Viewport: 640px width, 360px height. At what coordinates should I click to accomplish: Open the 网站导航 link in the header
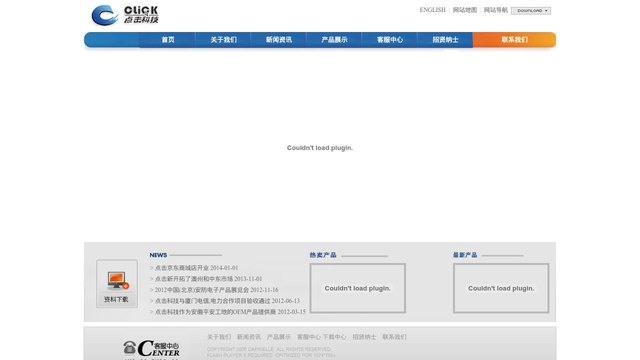[496, 10]
